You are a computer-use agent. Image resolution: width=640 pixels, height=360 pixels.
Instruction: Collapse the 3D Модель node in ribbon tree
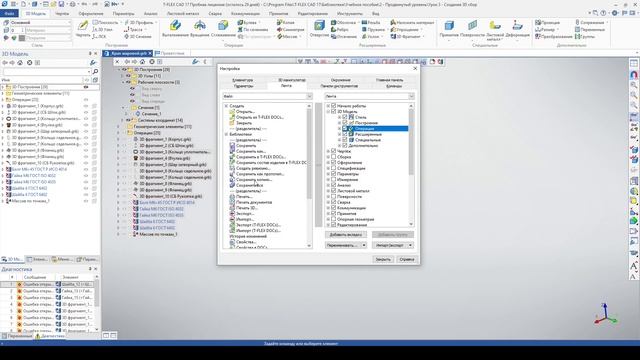(x=328, y=111)
